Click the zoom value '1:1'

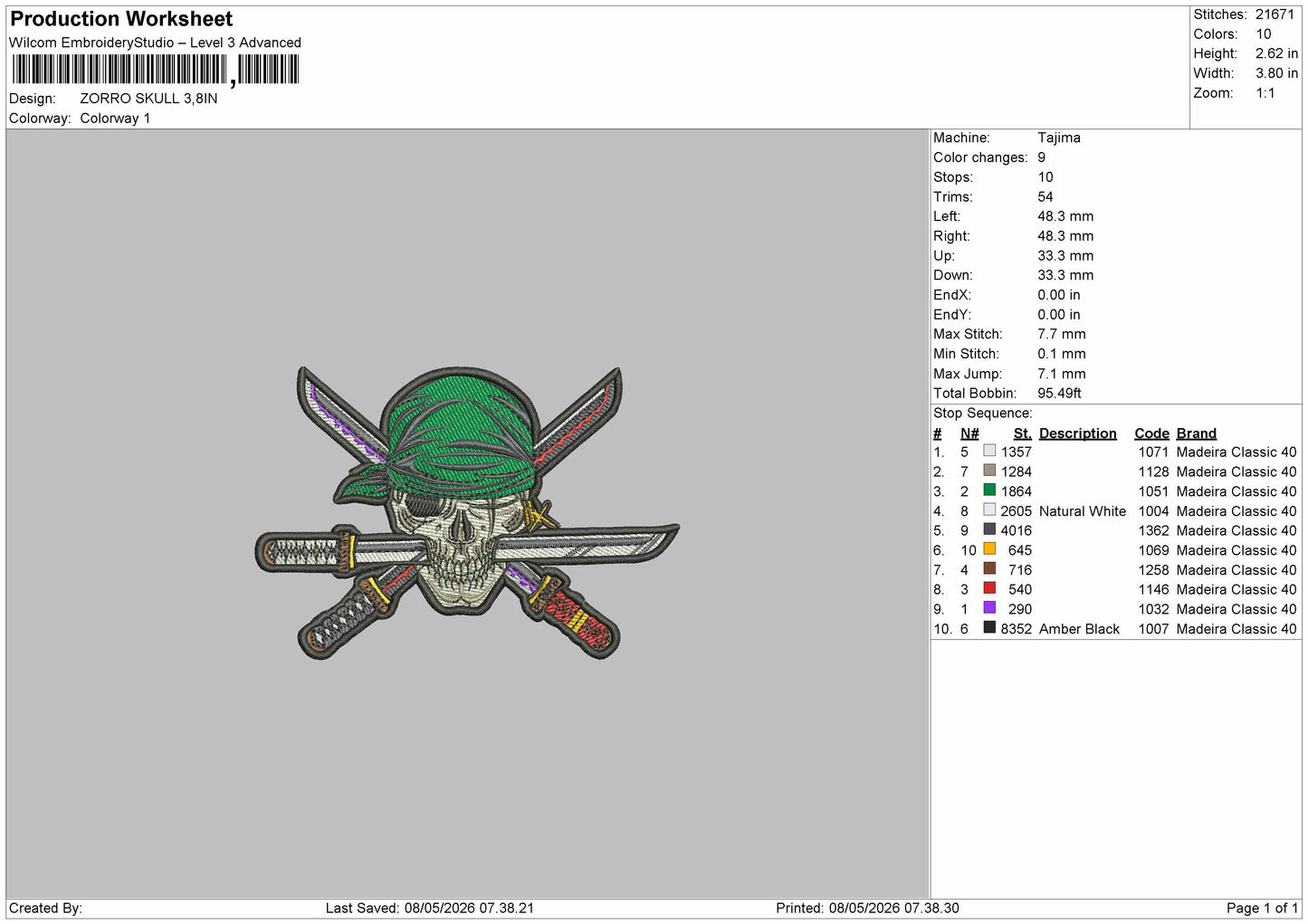click(1265, 93)
